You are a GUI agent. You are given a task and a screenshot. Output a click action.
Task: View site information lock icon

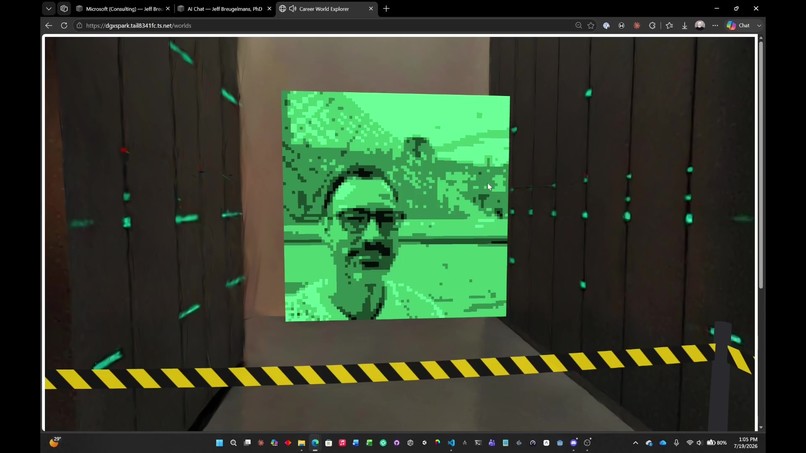click(79, 25)
